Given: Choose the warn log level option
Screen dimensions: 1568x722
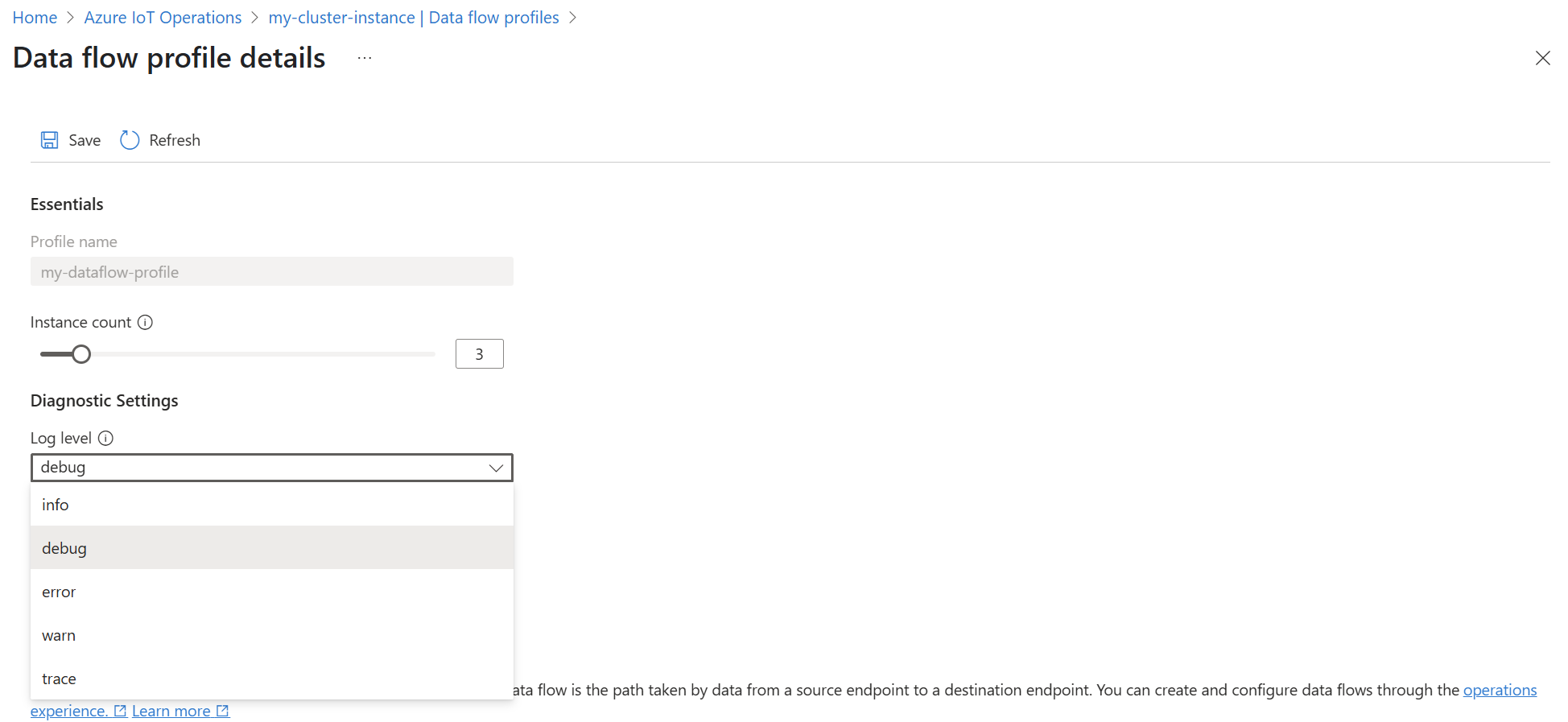Looking at the screenshot, I should point(59,635).
